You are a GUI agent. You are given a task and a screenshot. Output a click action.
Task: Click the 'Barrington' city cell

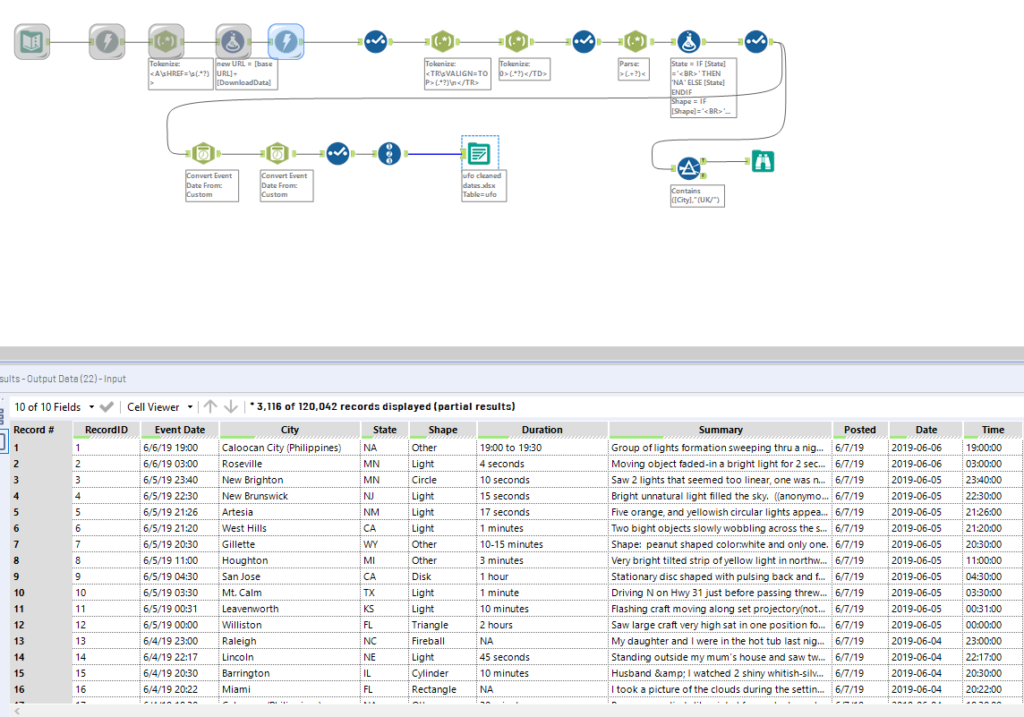point(290,673)
